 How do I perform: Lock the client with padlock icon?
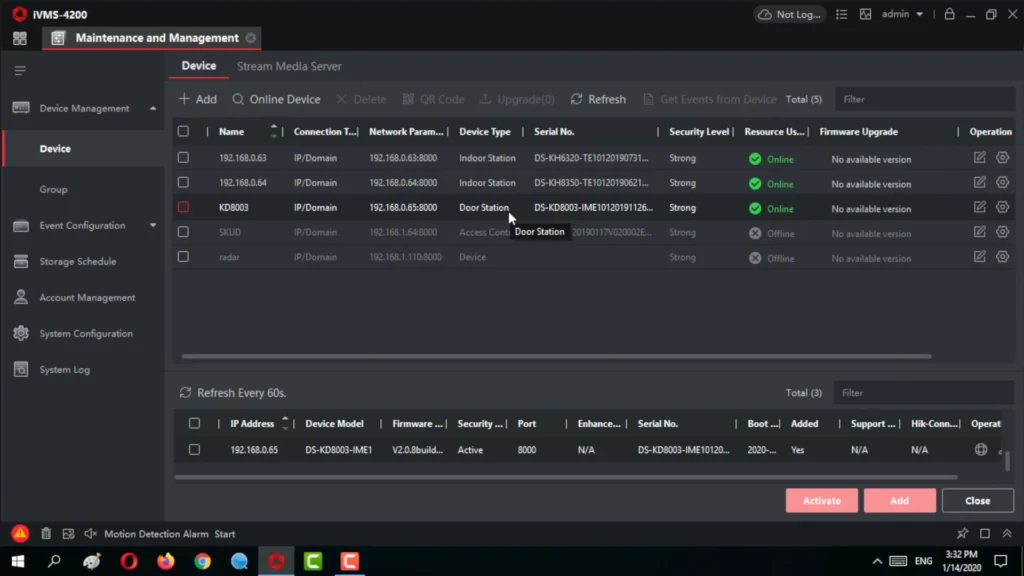[950, 14]
